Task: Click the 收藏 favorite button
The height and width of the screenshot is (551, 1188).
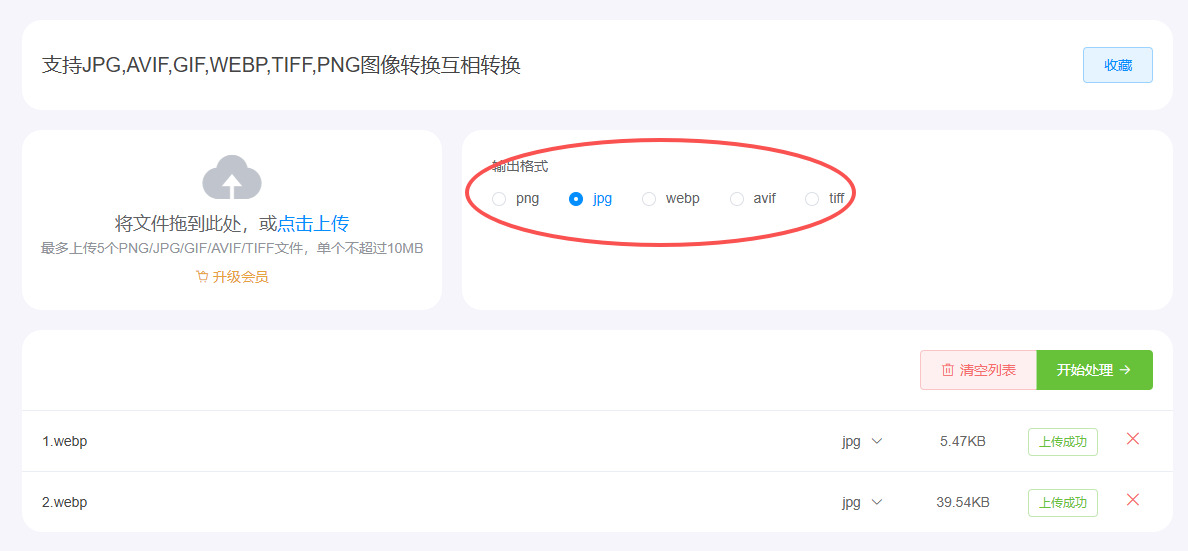Action: (1118, 65)
